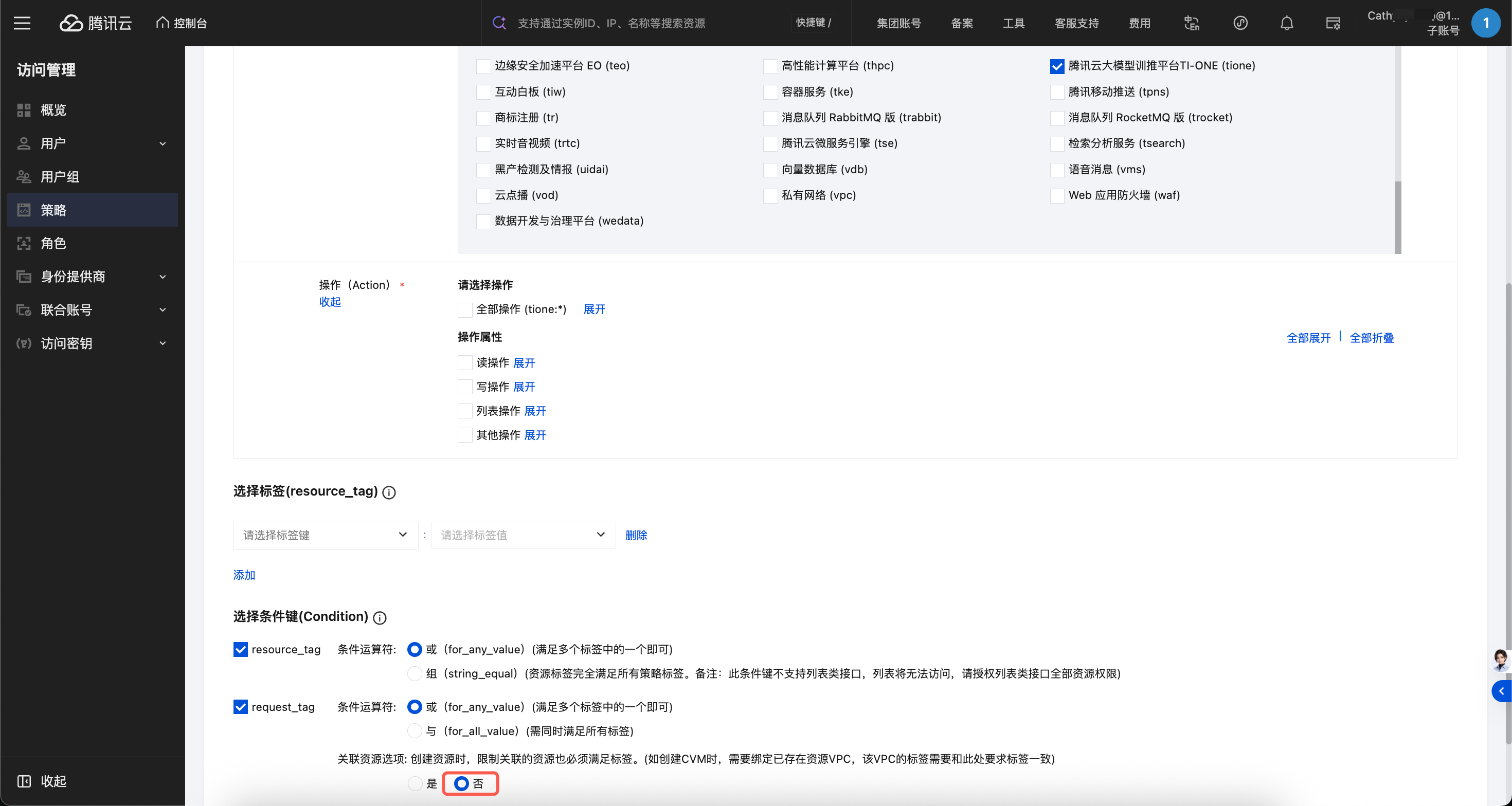Check the 写操作 checkbox

(465, 387)
